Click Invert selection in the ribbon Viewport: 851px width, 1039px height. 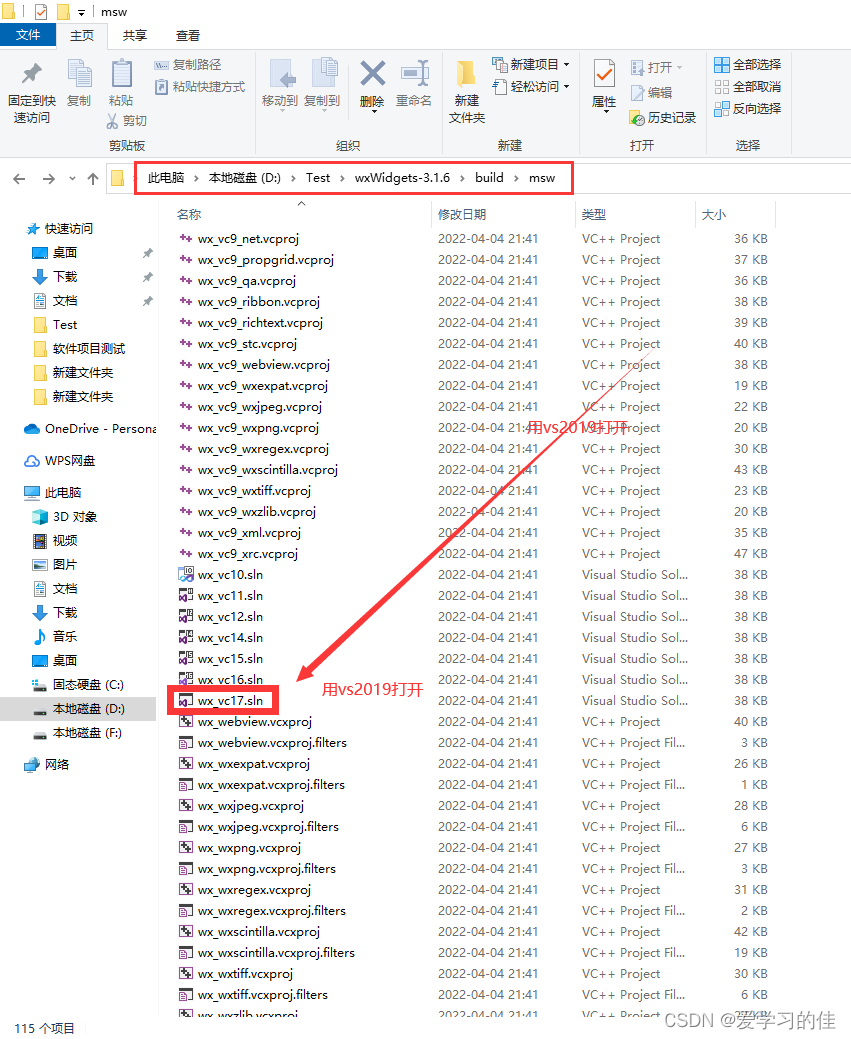748,109
